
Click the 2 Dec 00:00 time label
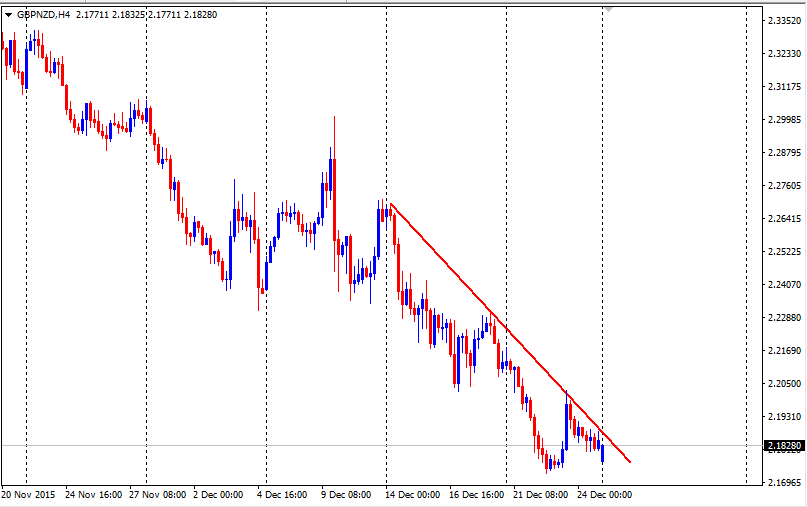(218, 495)
